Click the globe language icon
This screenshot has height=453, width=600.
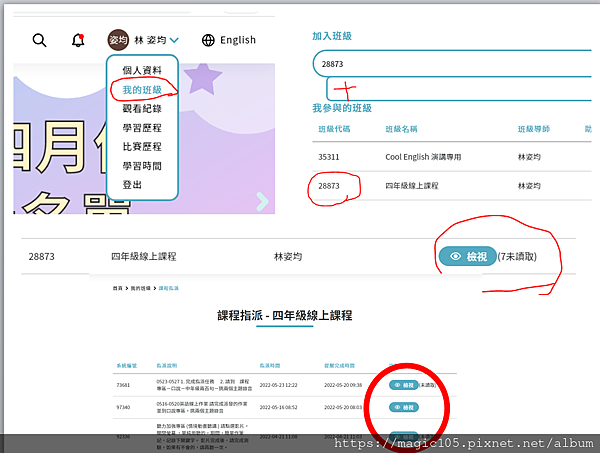[208, 40]
